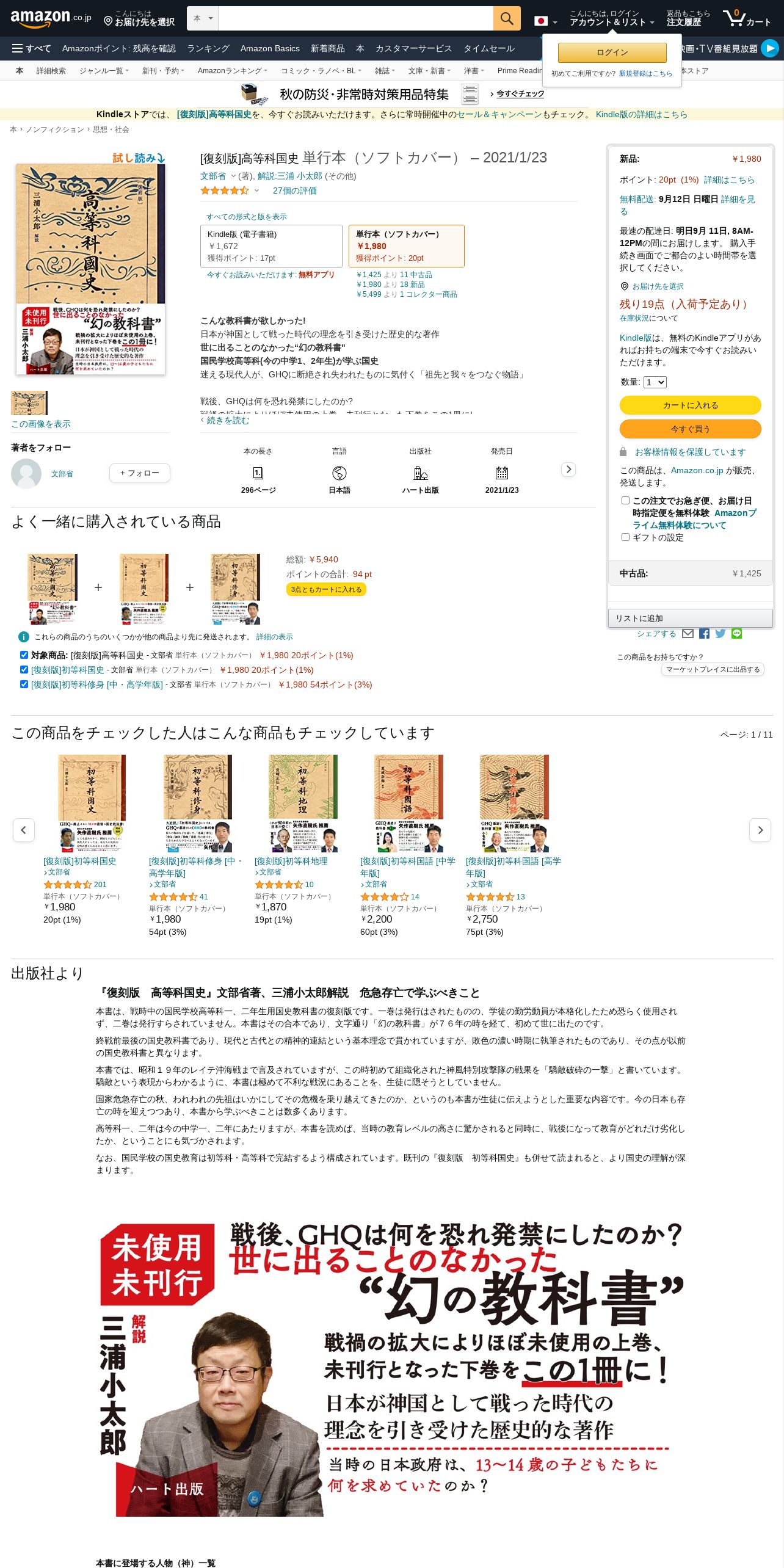Show next product detail with right arrow

[568, 470]
